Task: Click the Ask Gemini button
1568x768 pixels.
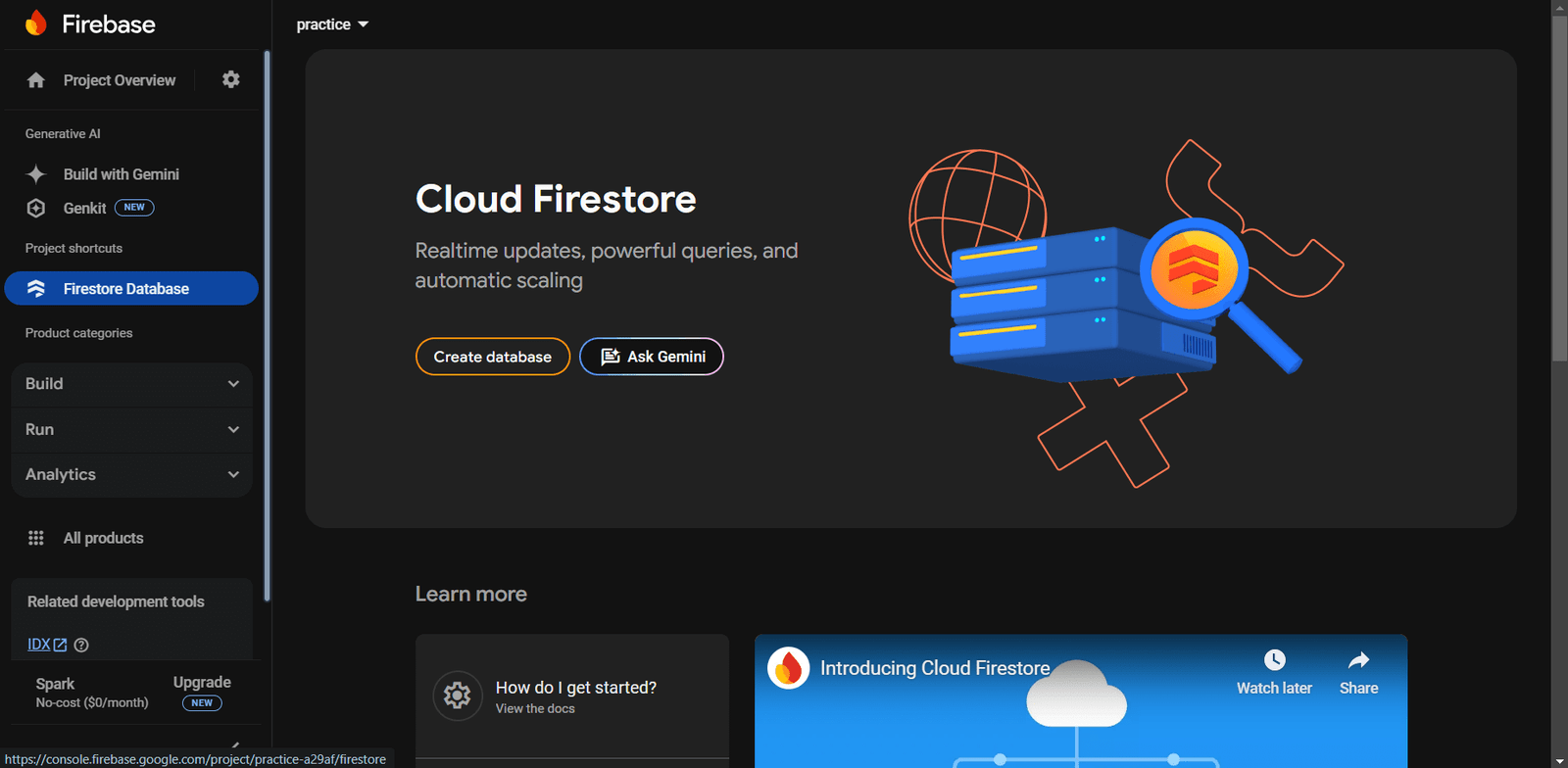Action: 652,357
